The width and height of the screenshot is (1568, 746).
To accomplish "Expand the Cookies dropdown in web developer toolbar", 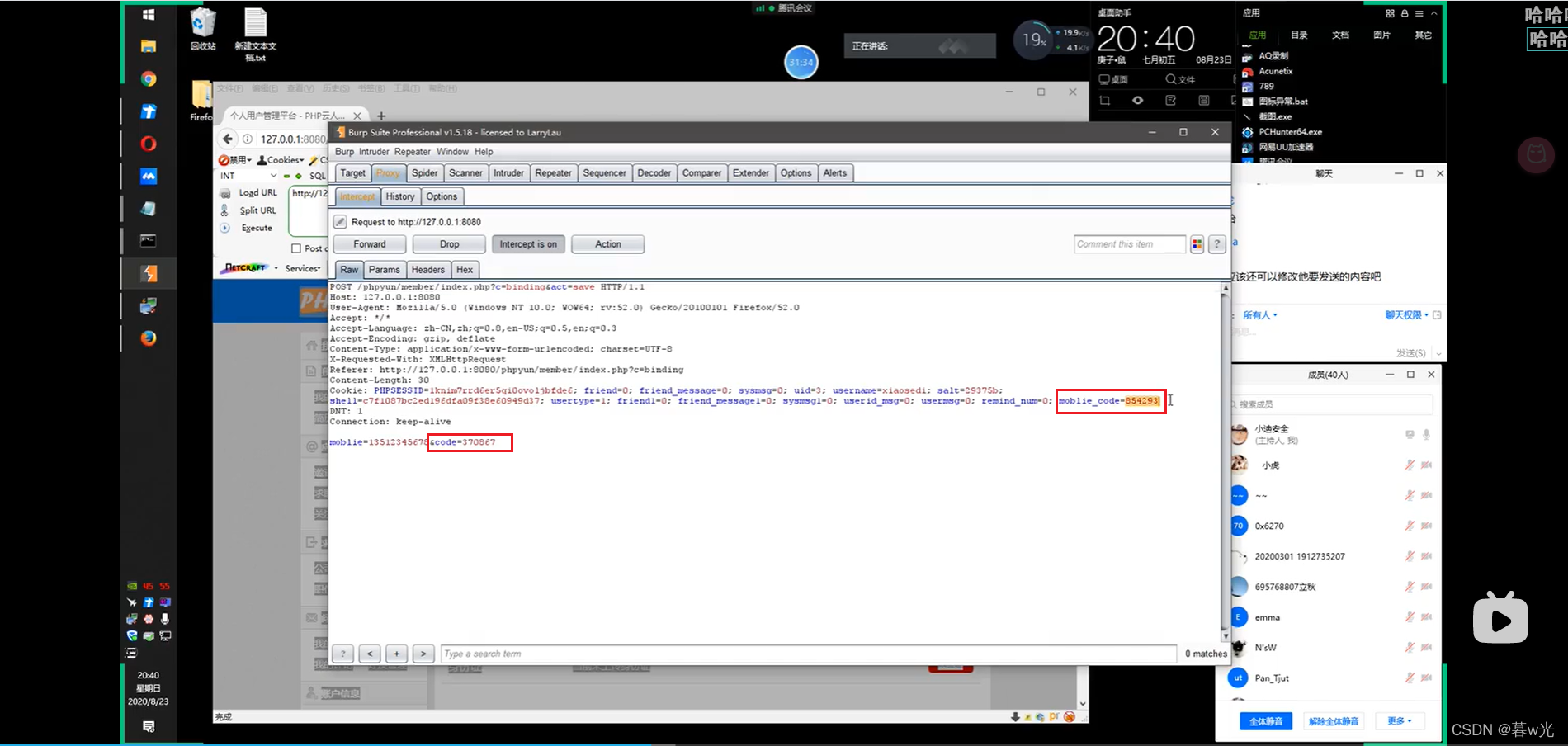I will point(281,160).
